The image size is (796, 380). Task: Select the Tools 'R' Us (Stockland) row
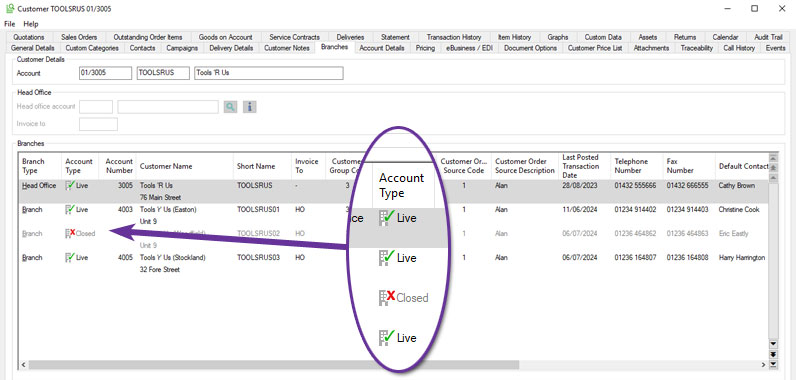(393, 263)
